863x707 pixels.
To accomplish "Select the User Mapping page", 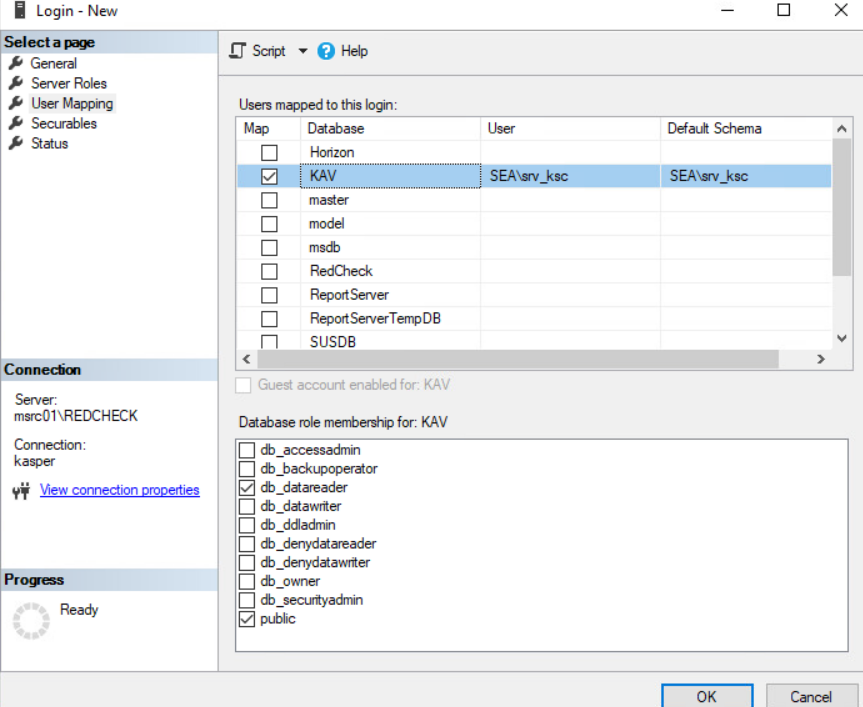I will 72,103.
